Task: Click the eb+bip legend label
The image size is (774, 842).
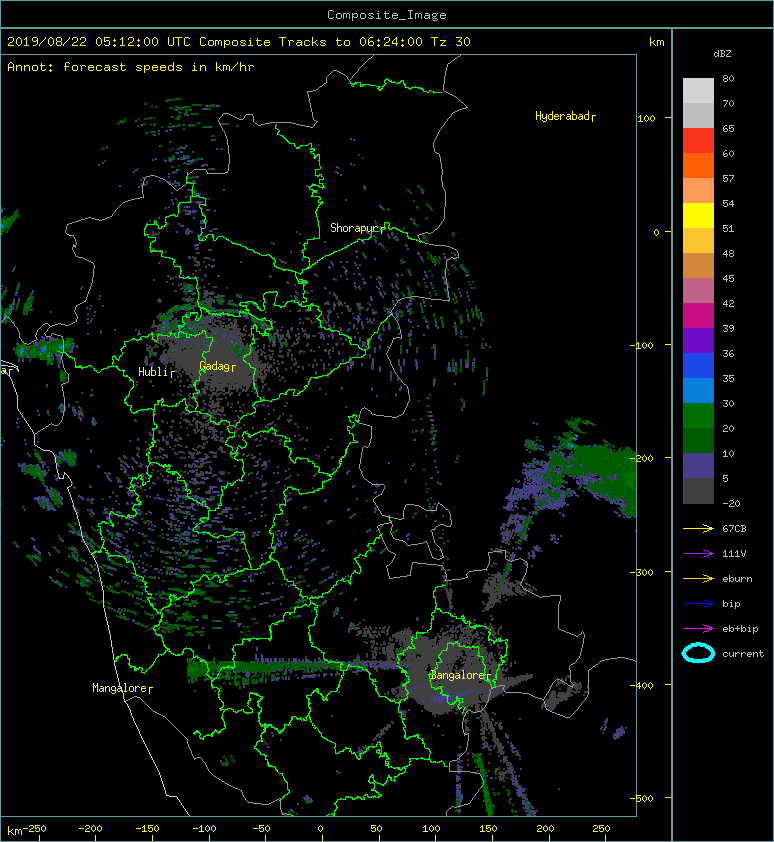Action: (x=740, y=629)
